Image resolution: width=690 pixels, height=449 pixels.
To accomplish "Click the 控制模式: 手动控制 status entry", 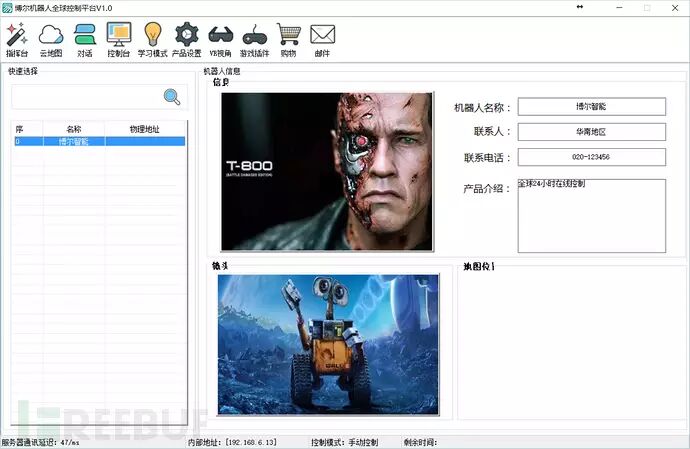I will (x=345, y=442).
